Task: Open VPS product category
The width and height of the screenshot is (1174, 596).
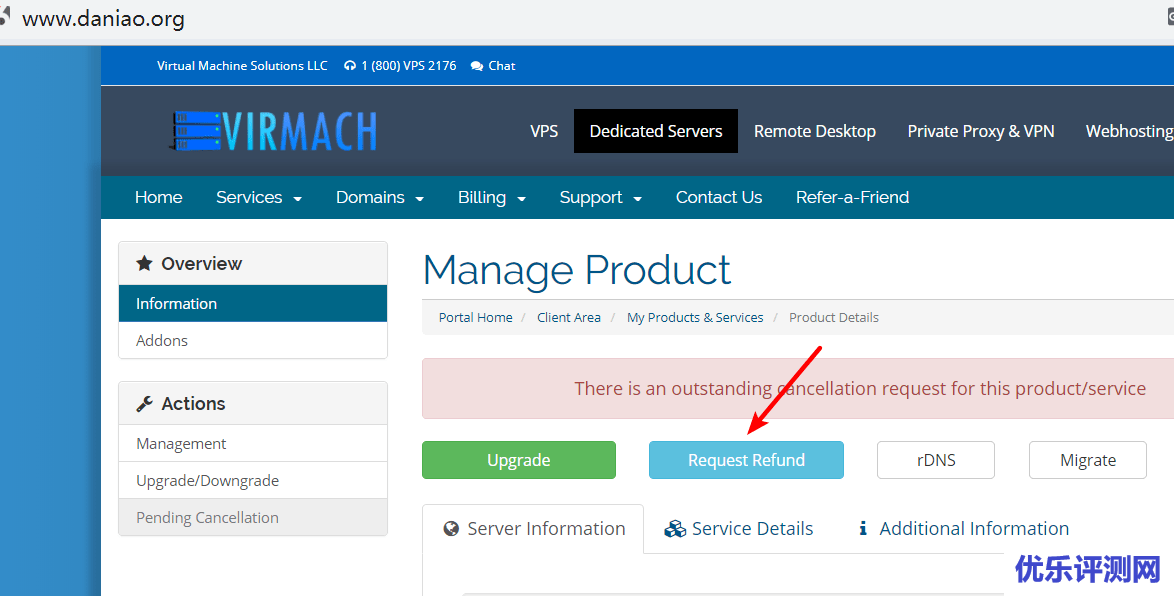Action: point(544,131)
